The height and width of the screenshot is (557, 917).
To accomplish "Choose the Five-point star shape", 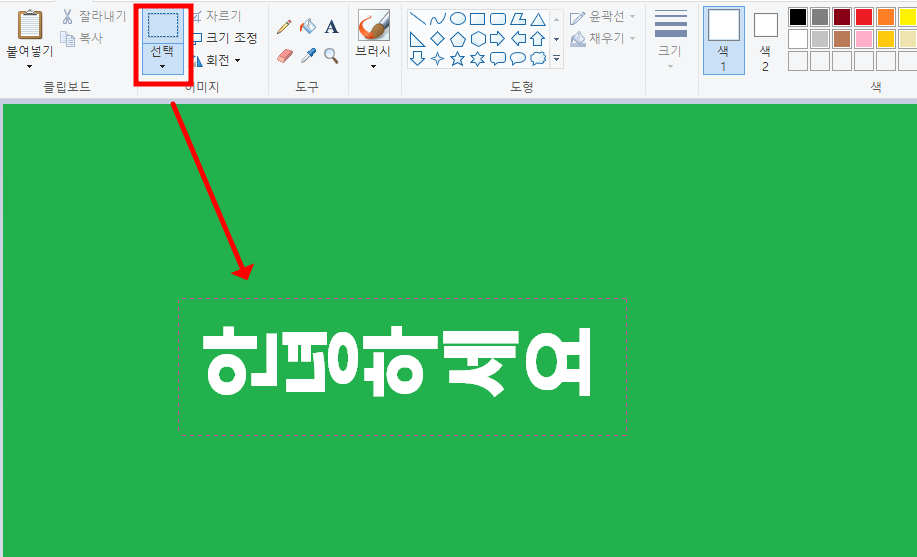I will point(457,59).
